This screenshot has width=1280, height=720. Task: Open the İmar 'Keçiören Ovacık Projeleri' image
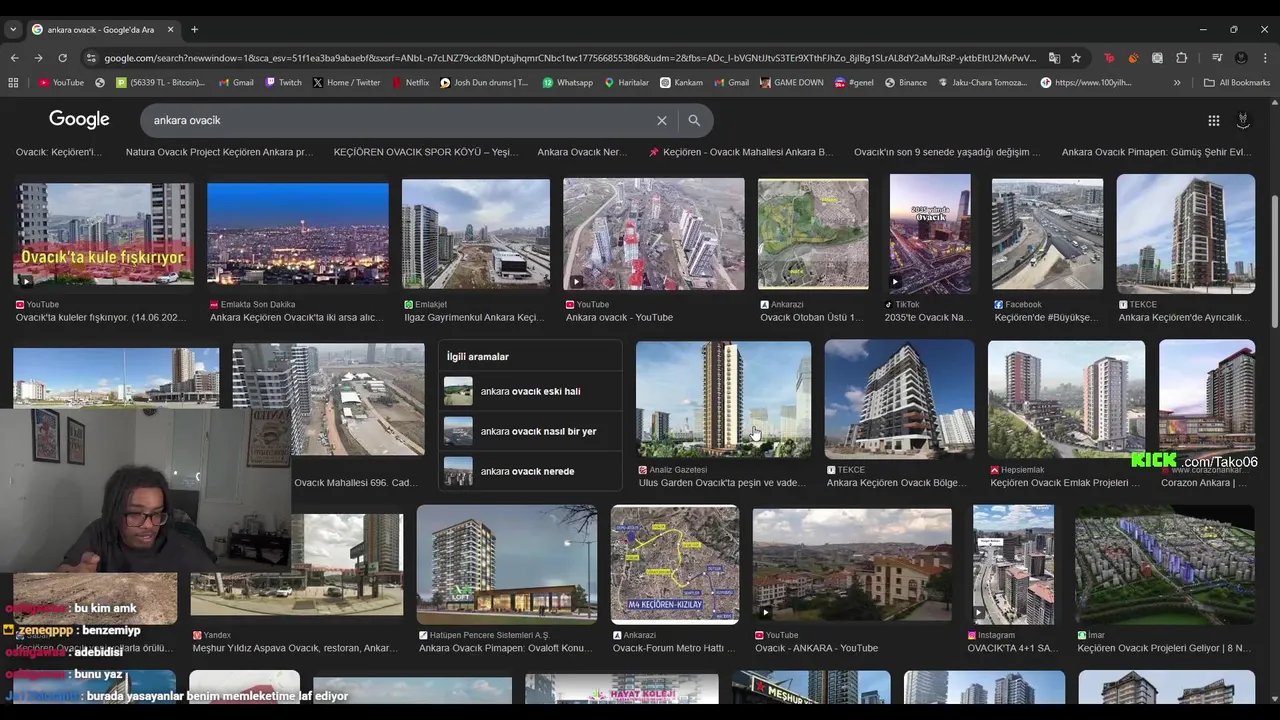click(x=1165, y=565)
